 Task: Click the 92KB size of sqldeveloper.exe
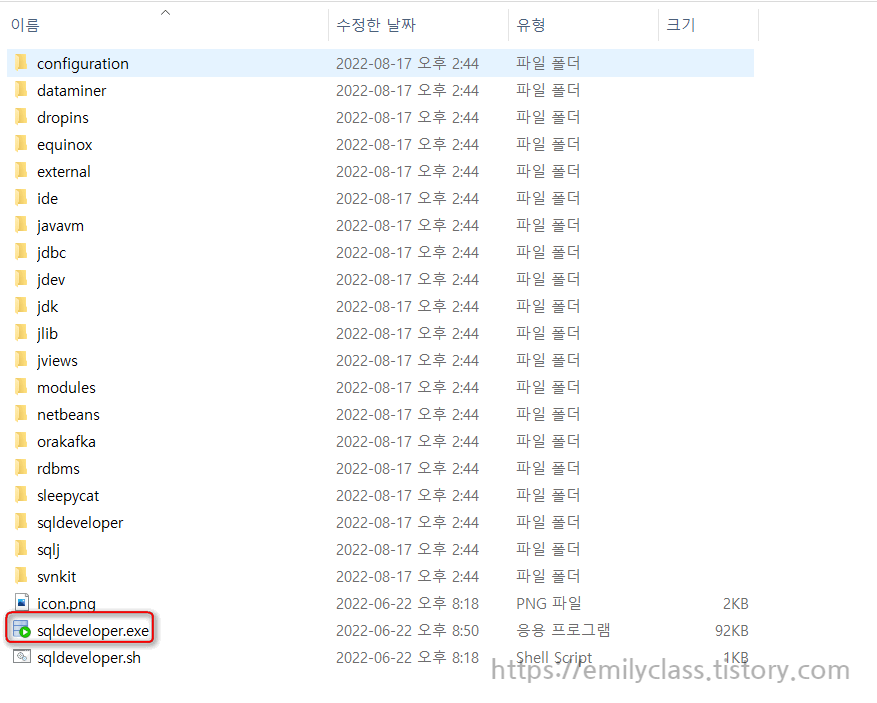(732, 631)
